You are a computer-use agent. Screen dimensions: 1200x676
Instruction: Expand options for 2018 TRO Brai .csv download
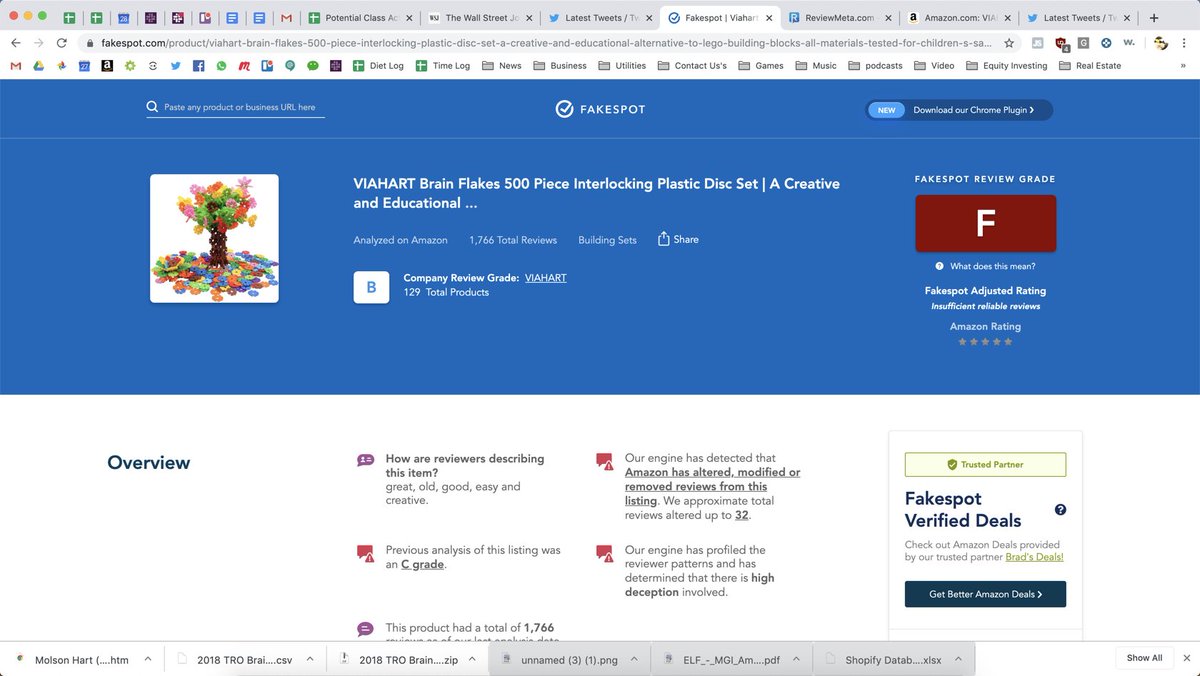coord(309,659)
